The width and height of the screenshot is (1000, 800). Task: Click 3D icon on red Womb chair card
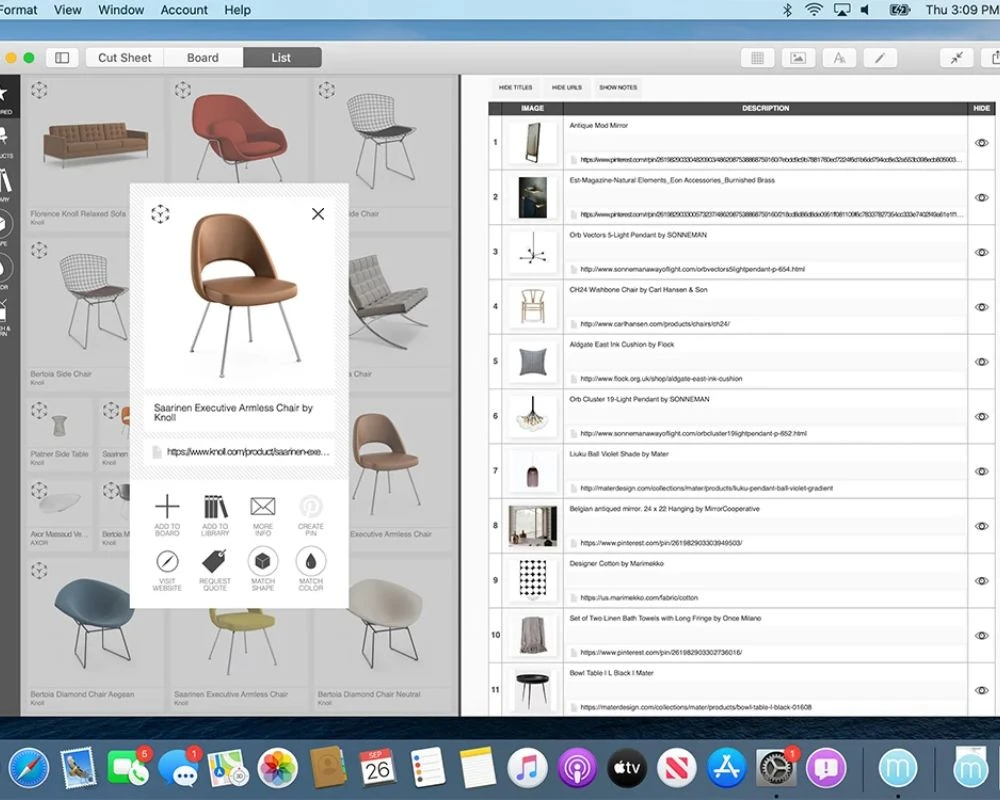(x=183, y=90)
